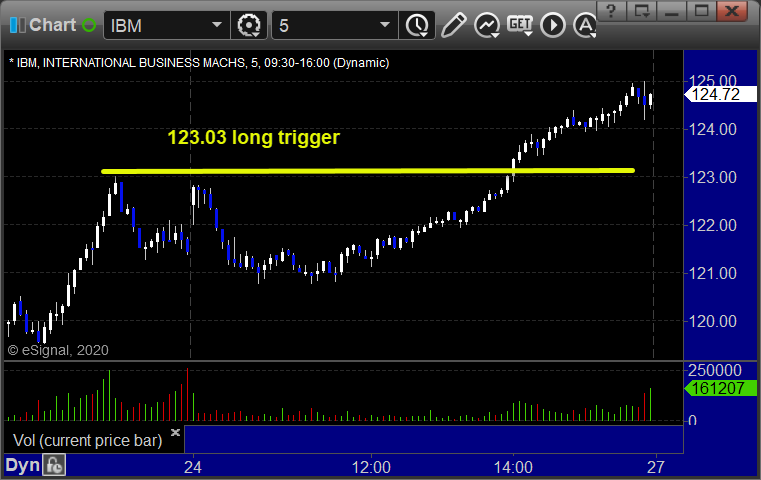The height and width of the screenshot is (480, 761).
Task: Open the time template clock menu
Action: coord(417,25)
